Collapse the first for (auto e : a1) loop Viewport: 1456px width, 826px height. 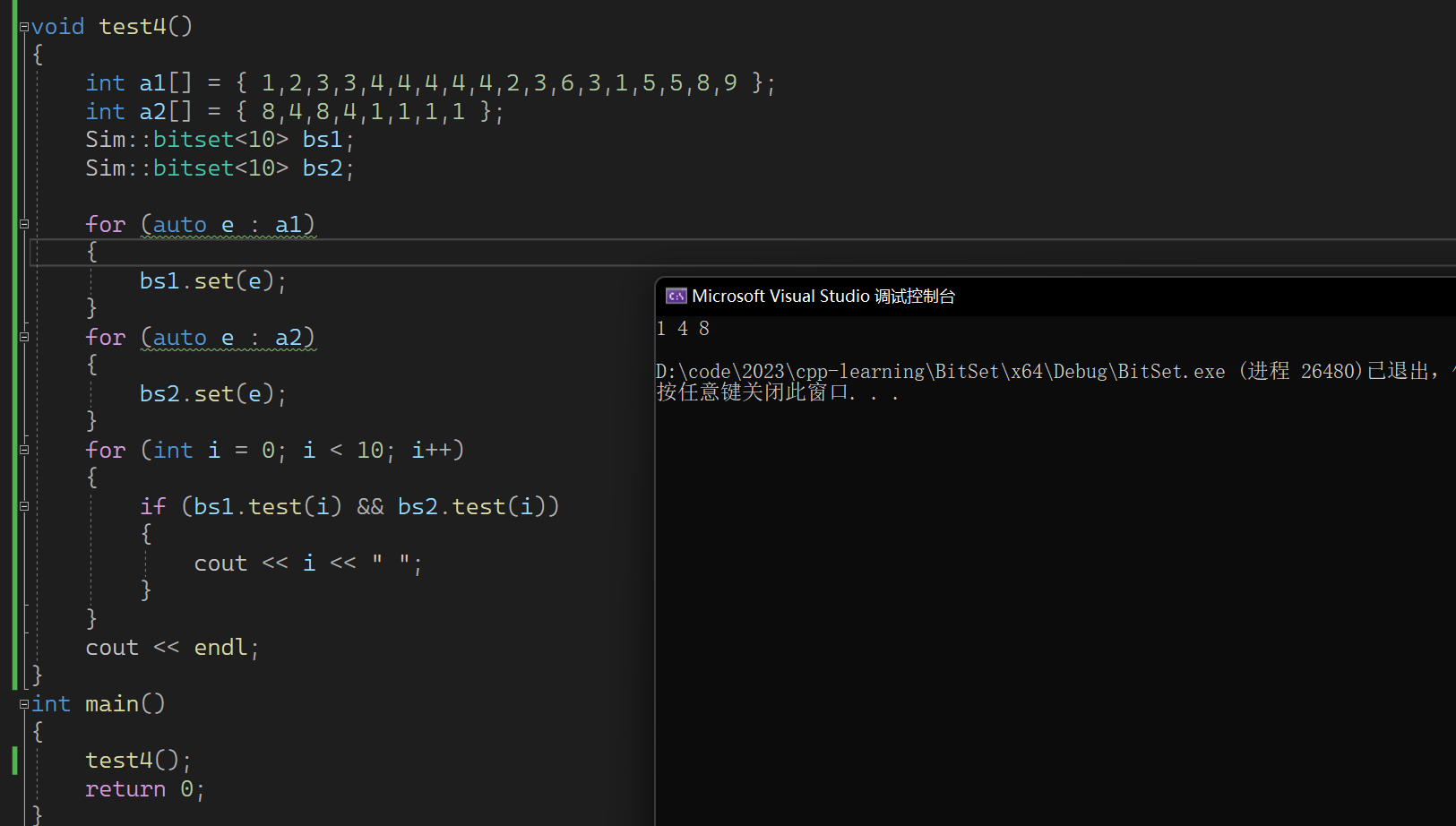pos(24,224)
